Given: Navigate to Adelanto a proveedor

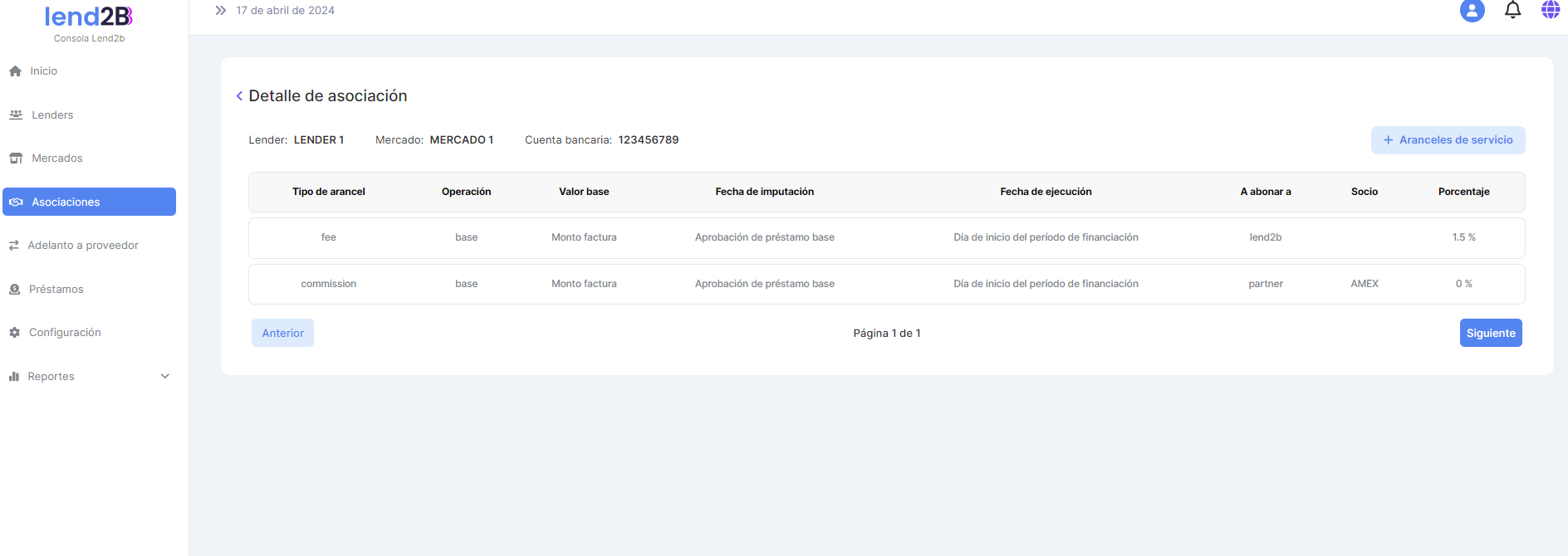Looking at the screenshot, I should coord(83,246).
